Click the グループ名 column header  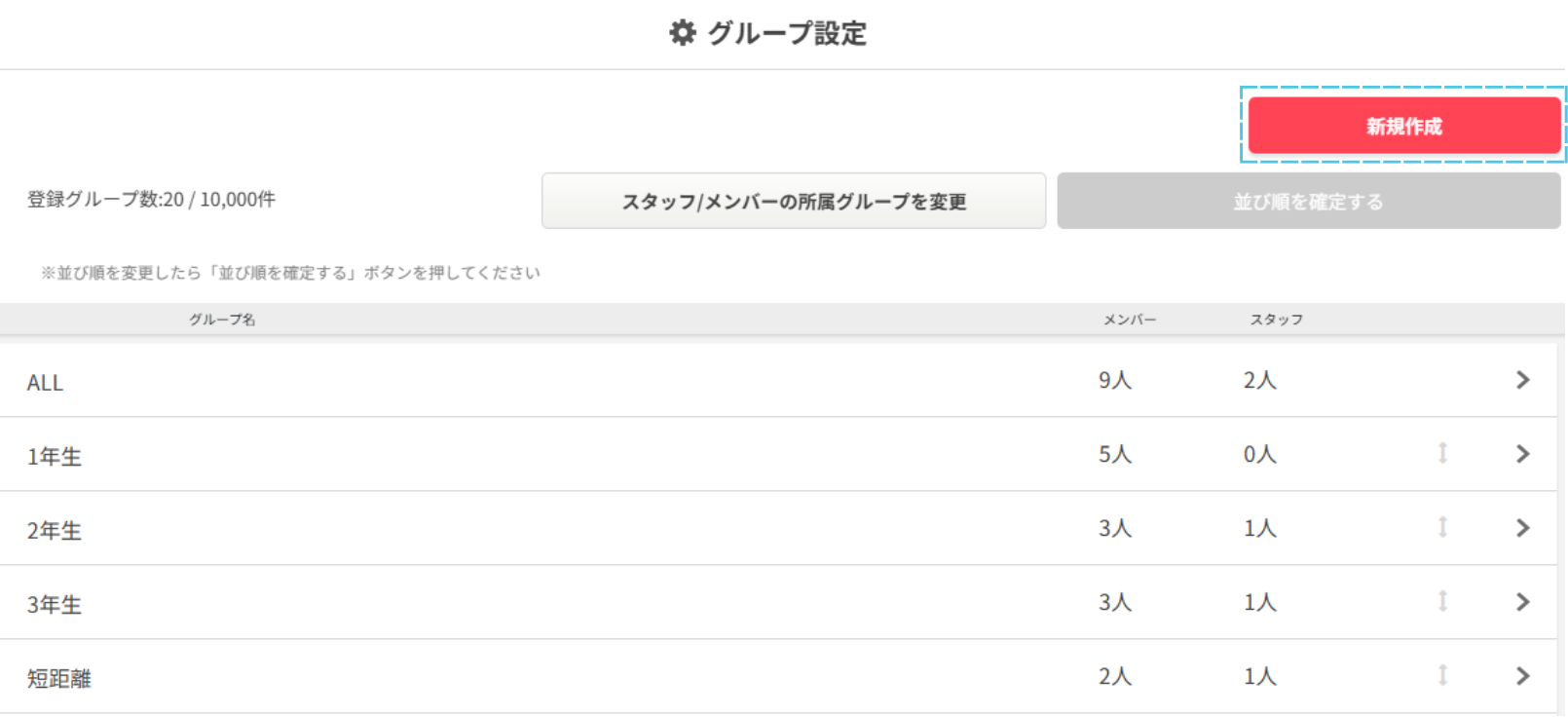pyautogui.click(x=222, y=320)
